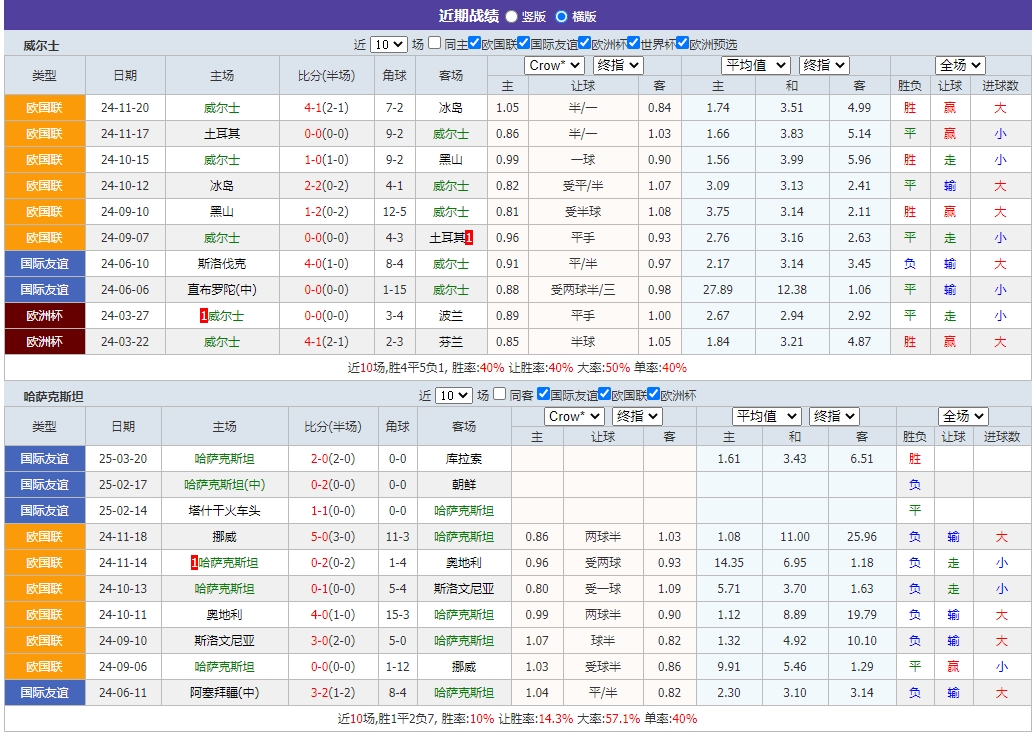Uncheck the 世界杯 competition filter
The image size is (1032, 732).
click(634, 42)
